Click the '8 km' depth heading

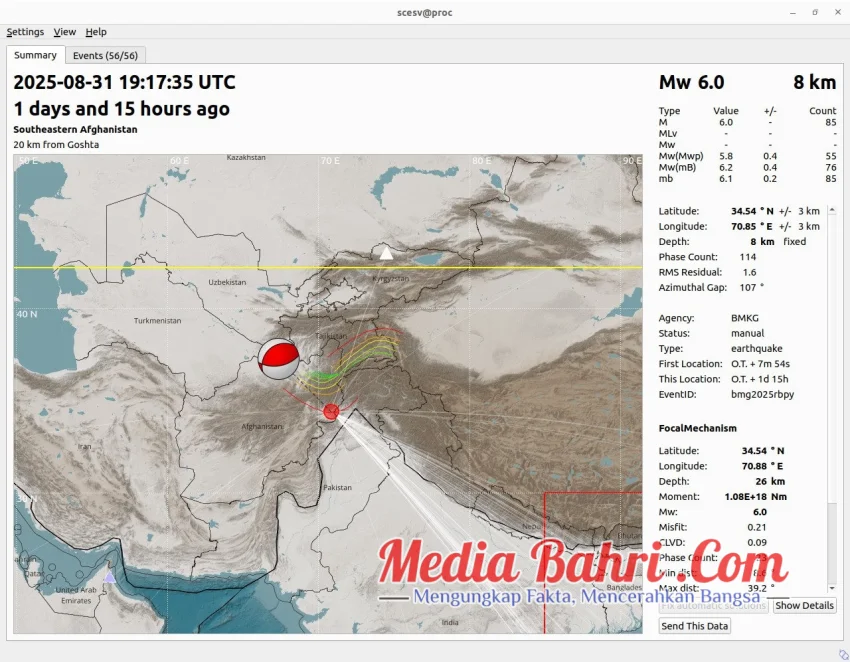[x=814, y=82]
